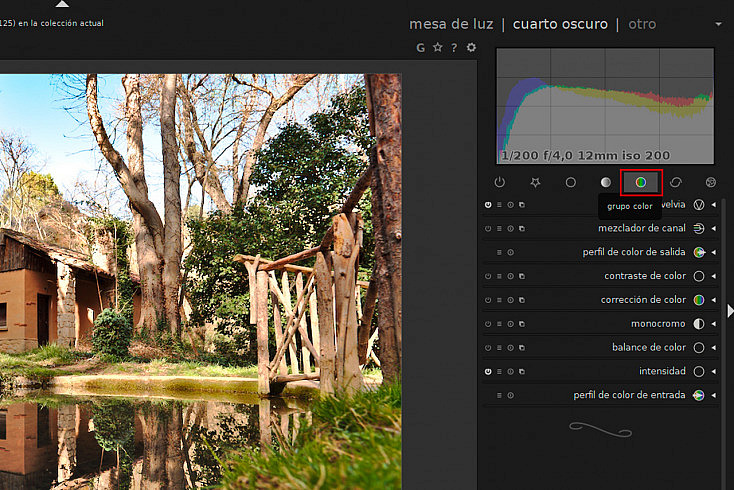
Task: Collapse the top panel with upward triangle
Action: [62, 4]
